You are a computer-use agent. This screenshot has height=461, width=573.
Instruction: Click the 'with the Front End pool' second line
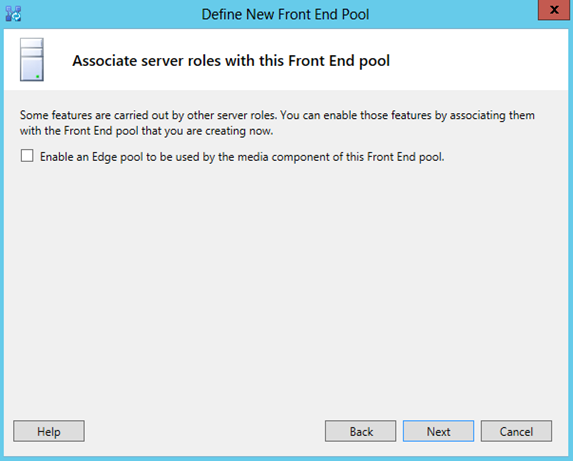(x=147, y=131)
